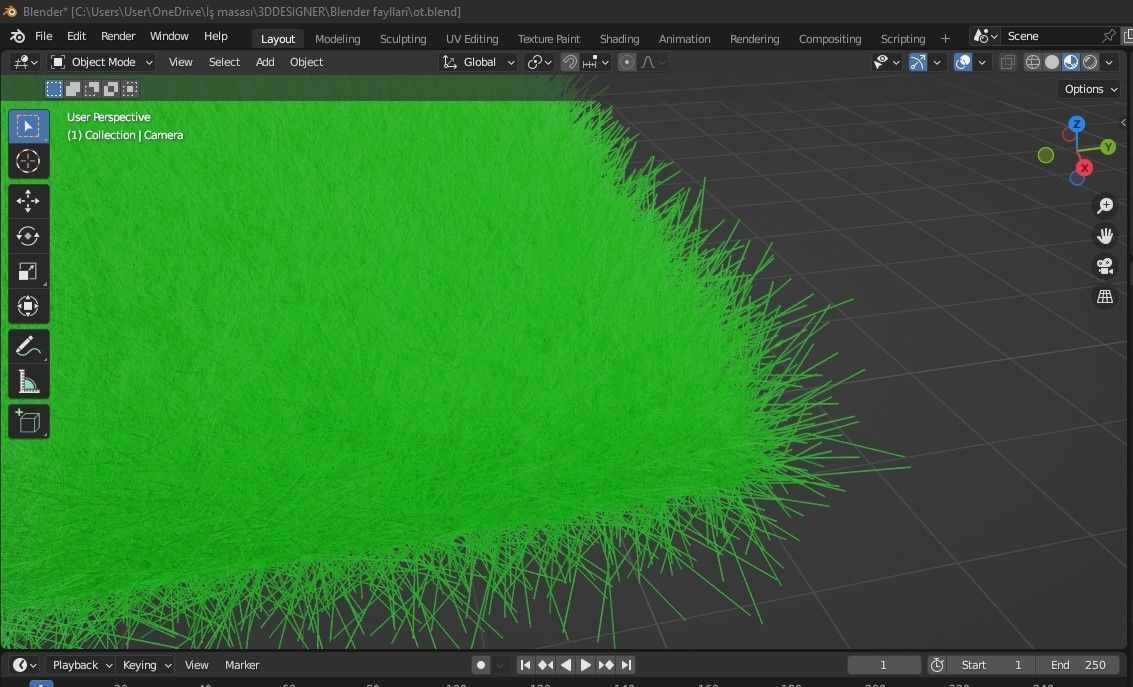Open the Object Mode dropdown

101,62
